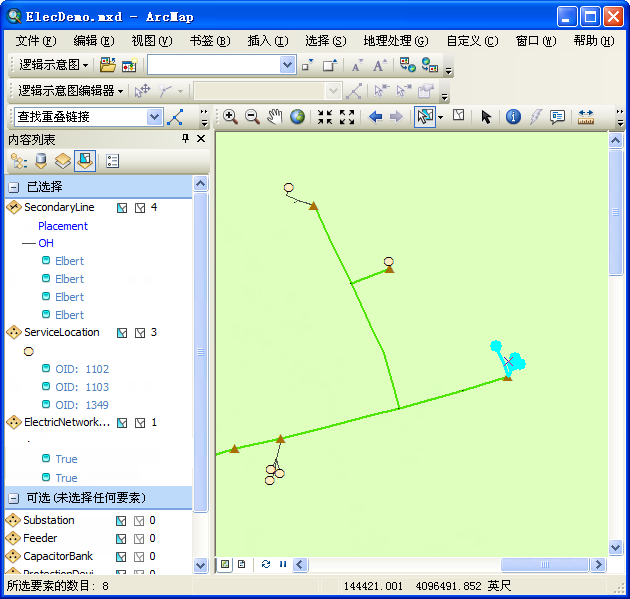This screenshot has width=630, height=599.
Task: Open the Identify tool
Action: pos(513,117)
